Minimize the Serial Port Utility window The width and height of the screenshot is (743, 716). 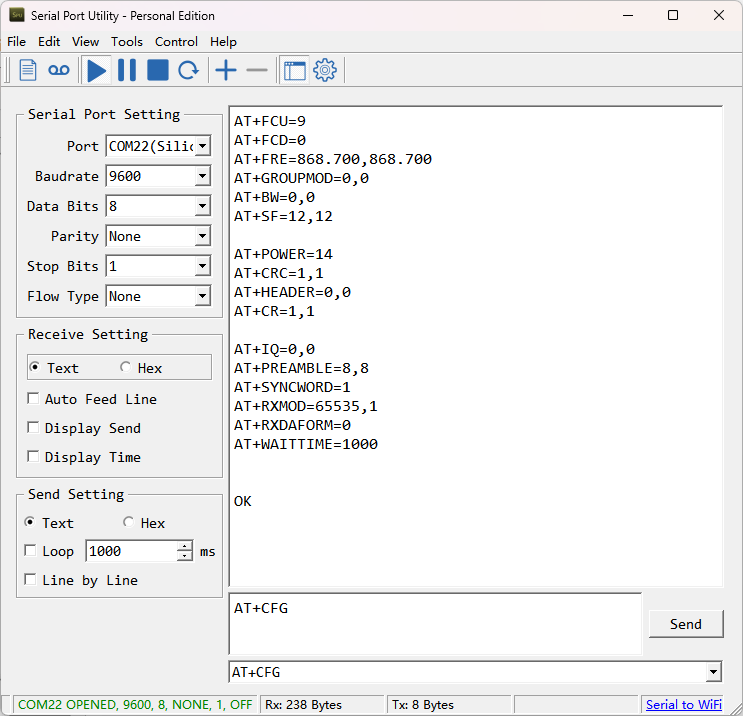tap(628, 15)
